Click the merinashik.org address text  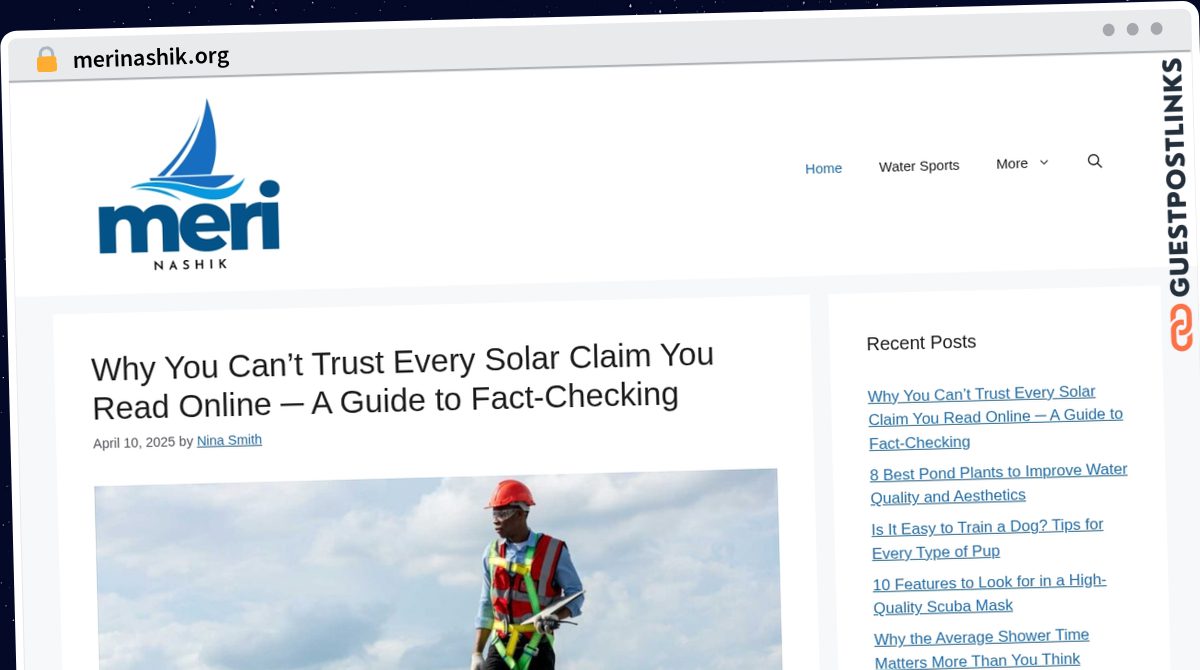(151, 58)
